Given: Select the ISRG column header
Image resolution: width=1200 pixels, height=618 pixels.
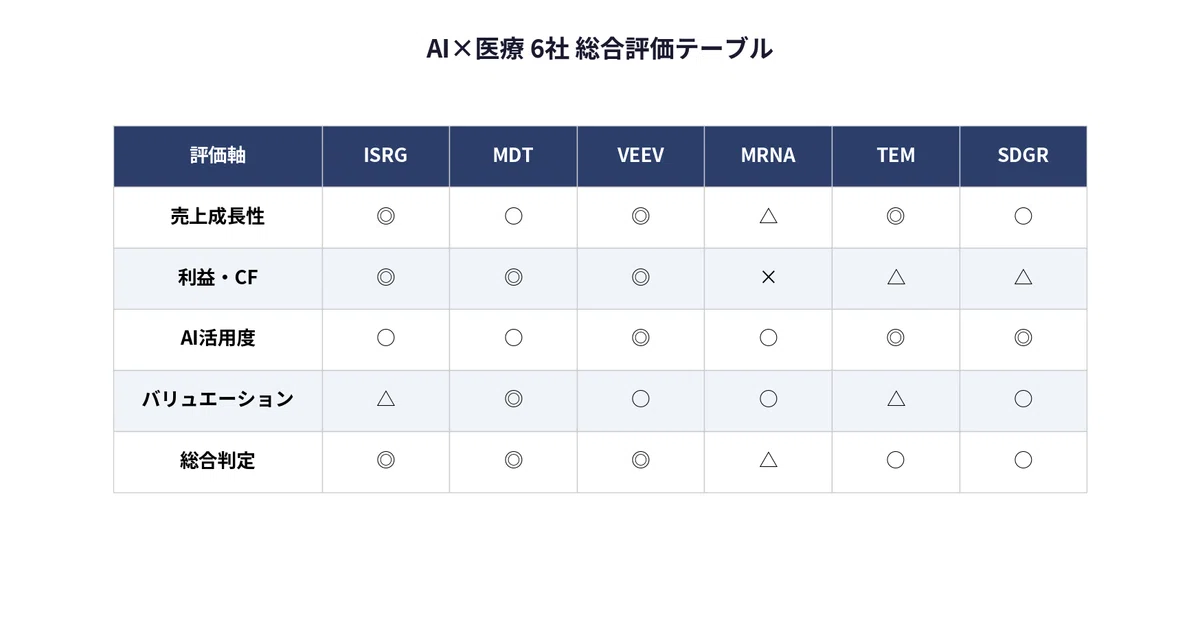Looking at the screenshot, I should (x=386, y=156).
